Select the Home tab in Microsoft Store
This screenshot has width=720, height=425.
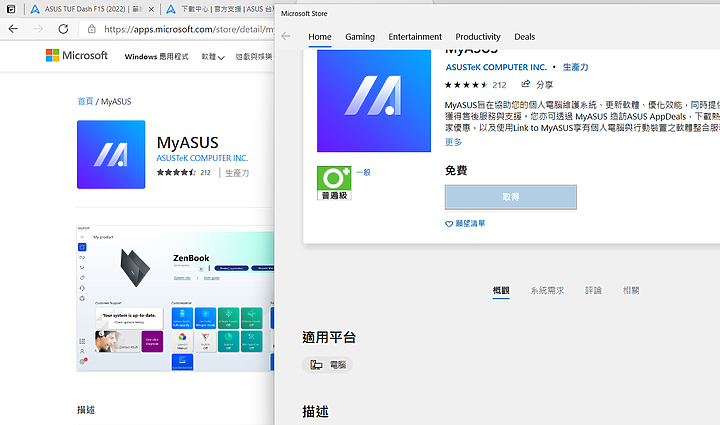coord(320,37)
